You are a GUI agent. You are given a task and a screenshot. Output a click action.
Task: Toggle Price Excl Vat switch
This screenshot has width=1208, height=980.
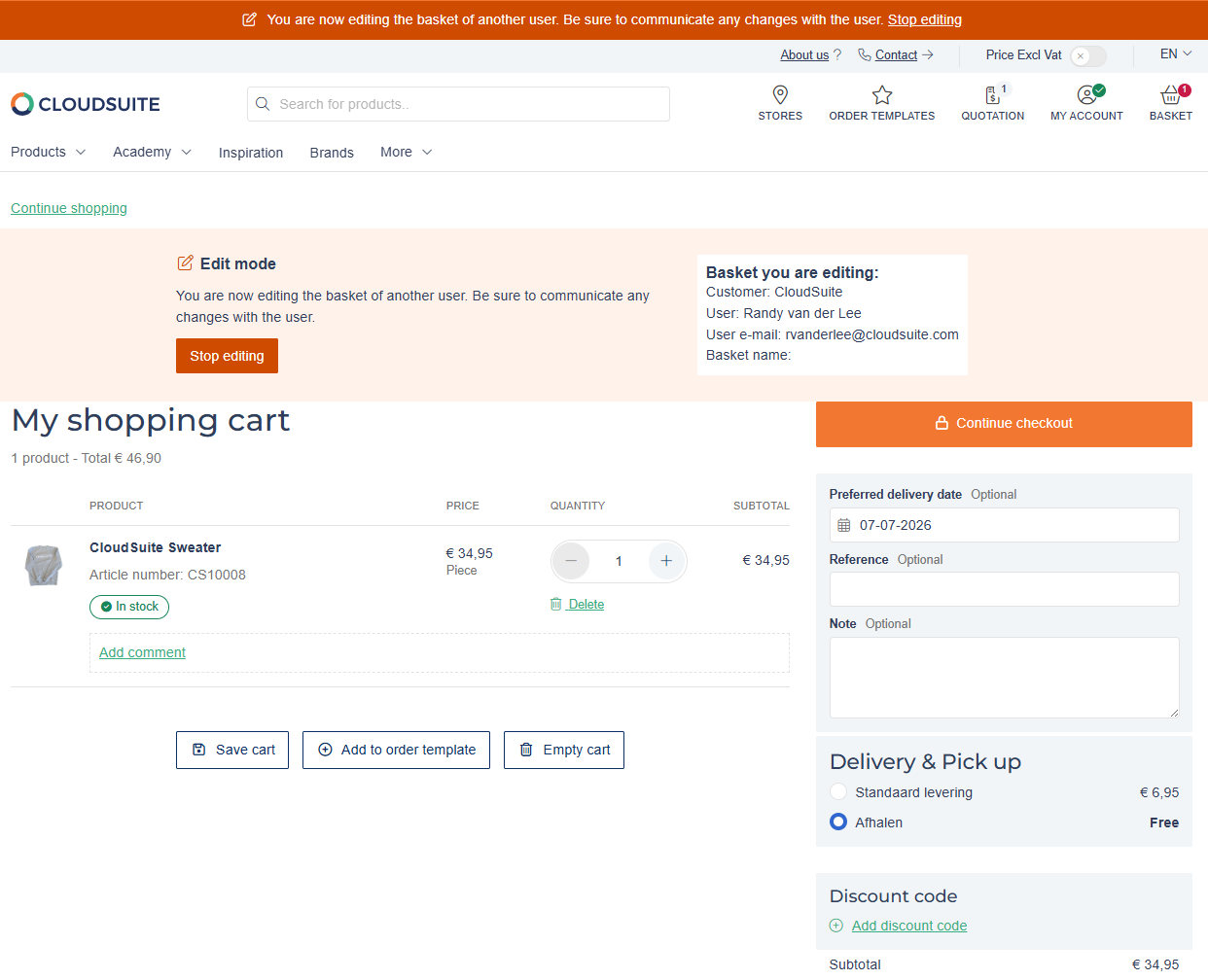(1088, 55)
